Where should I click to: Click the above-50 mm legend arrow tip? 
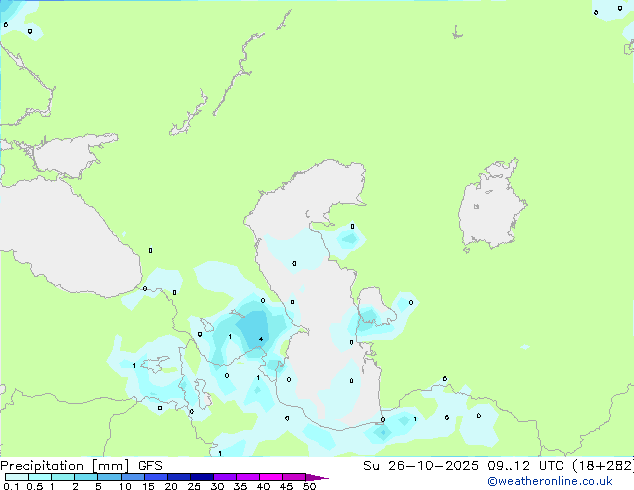point(317,477)
